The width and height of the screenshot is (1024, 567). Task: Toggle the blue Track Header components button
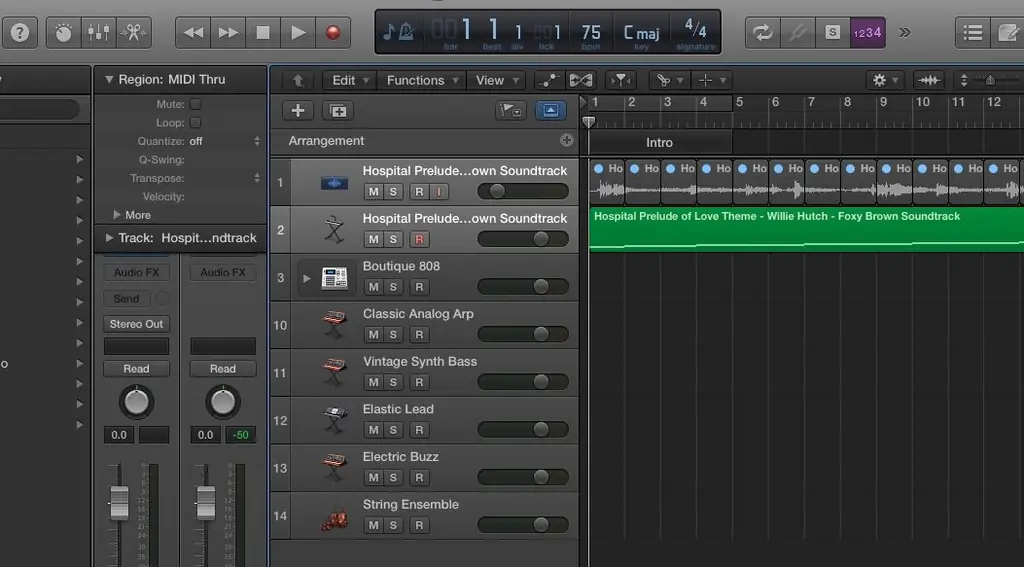(x=551, y=110)
